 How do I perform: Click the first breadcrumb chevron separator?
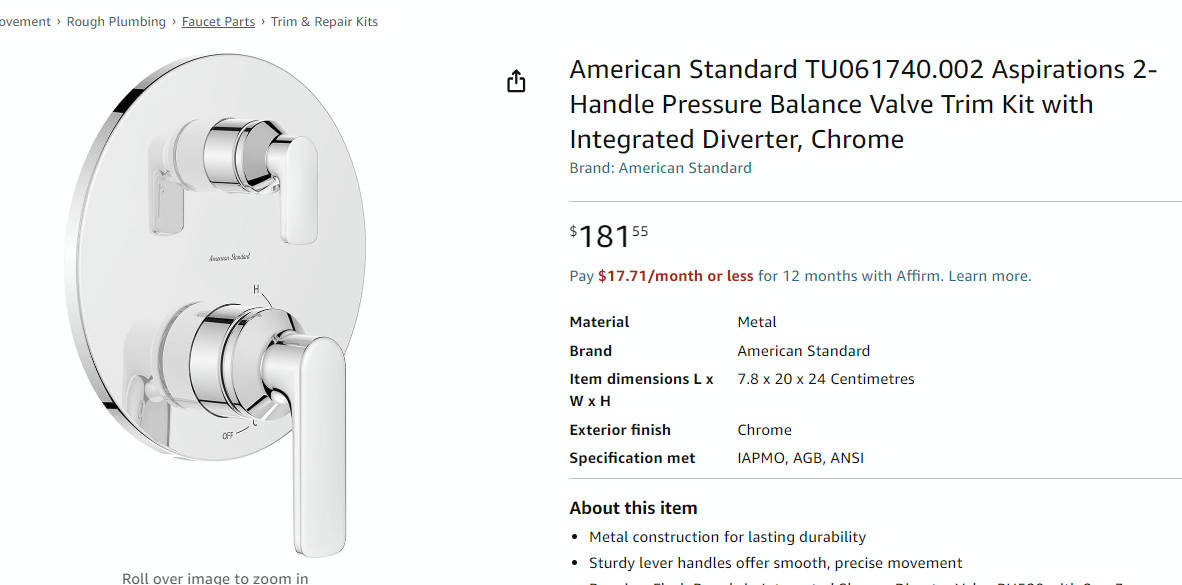click(x=59, y=22)
